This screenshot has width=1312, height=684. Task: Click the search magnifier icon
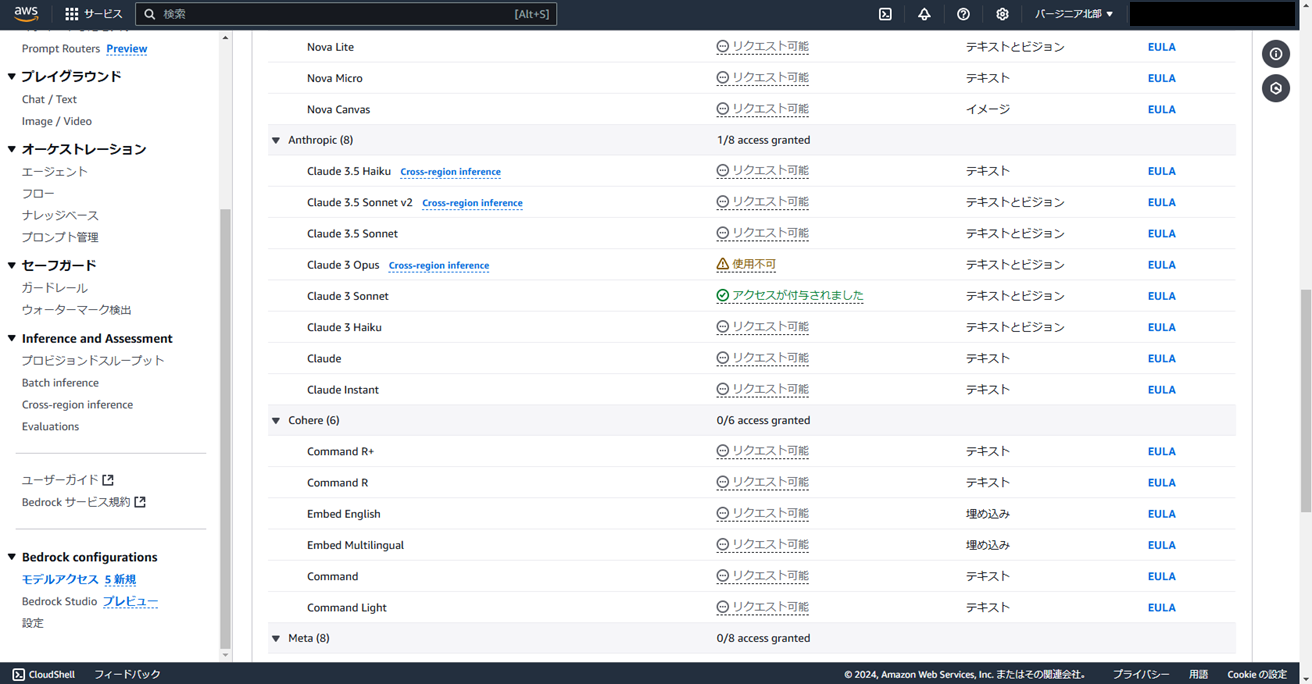click(x=150, y=14)
